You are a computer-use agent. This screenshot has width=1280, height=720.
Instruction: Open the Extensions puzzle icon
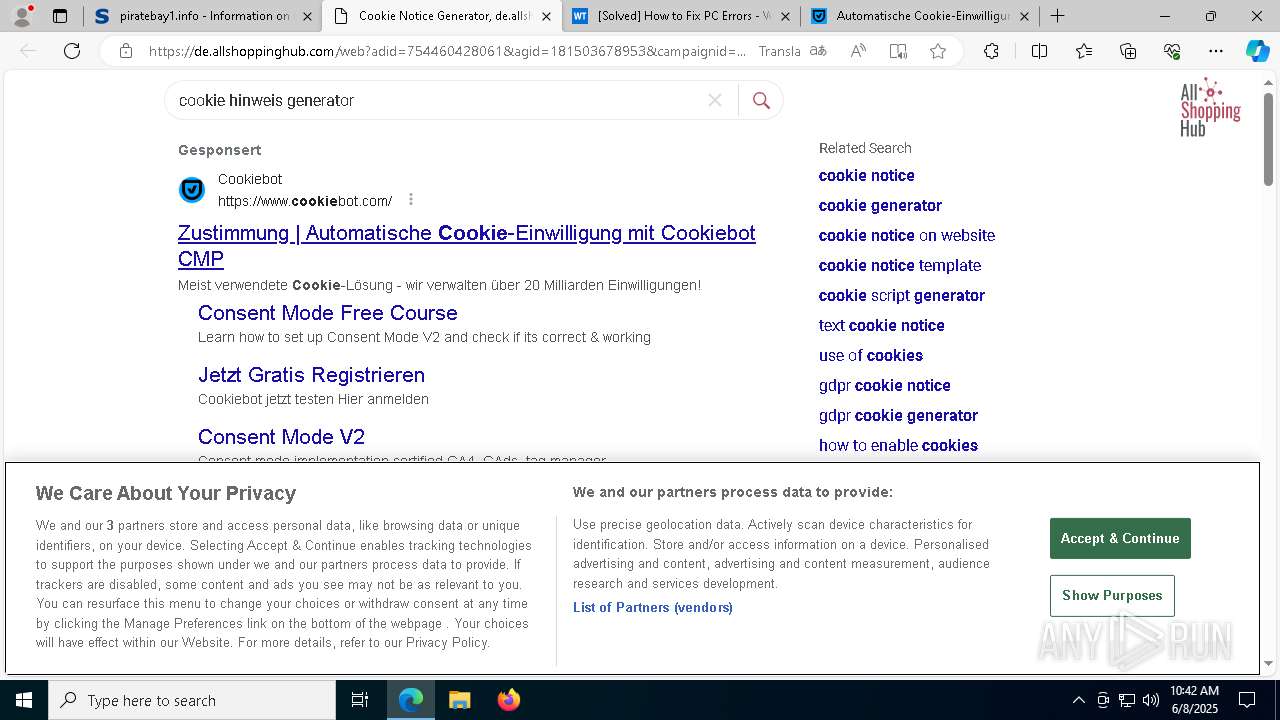(x=991, y=51)
